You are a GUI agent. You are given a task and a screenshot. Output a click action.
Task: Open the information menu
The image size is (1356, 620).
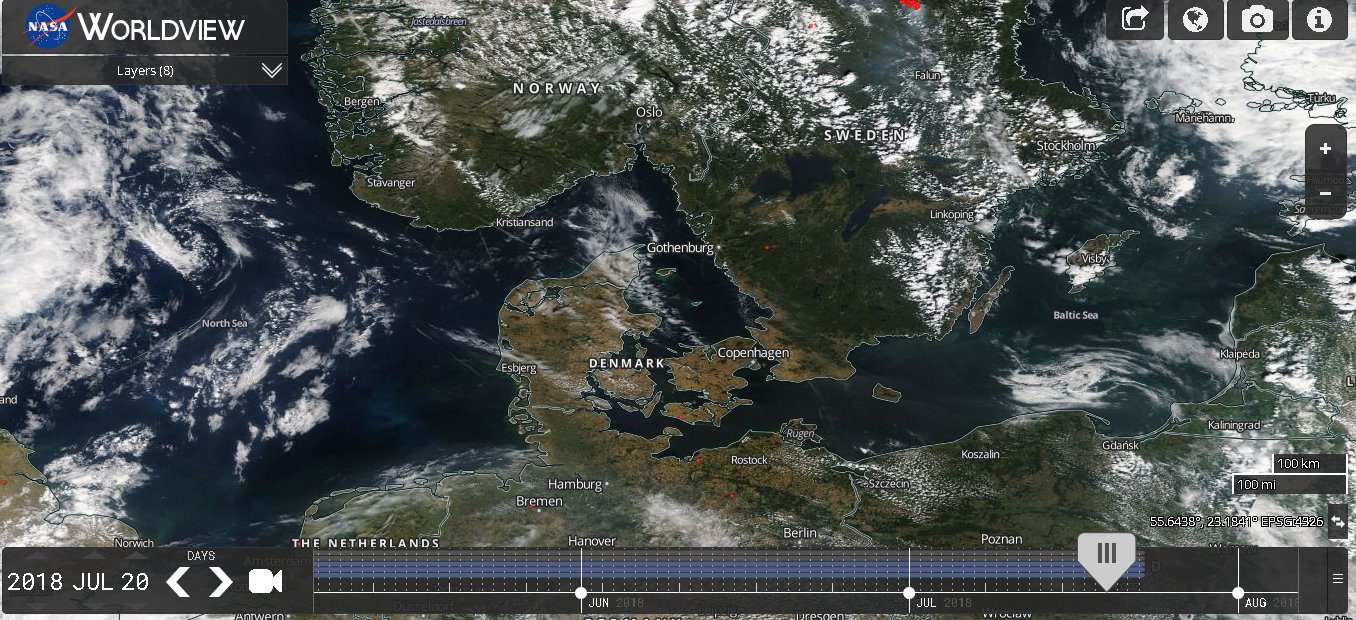(x=1320, y=20)
